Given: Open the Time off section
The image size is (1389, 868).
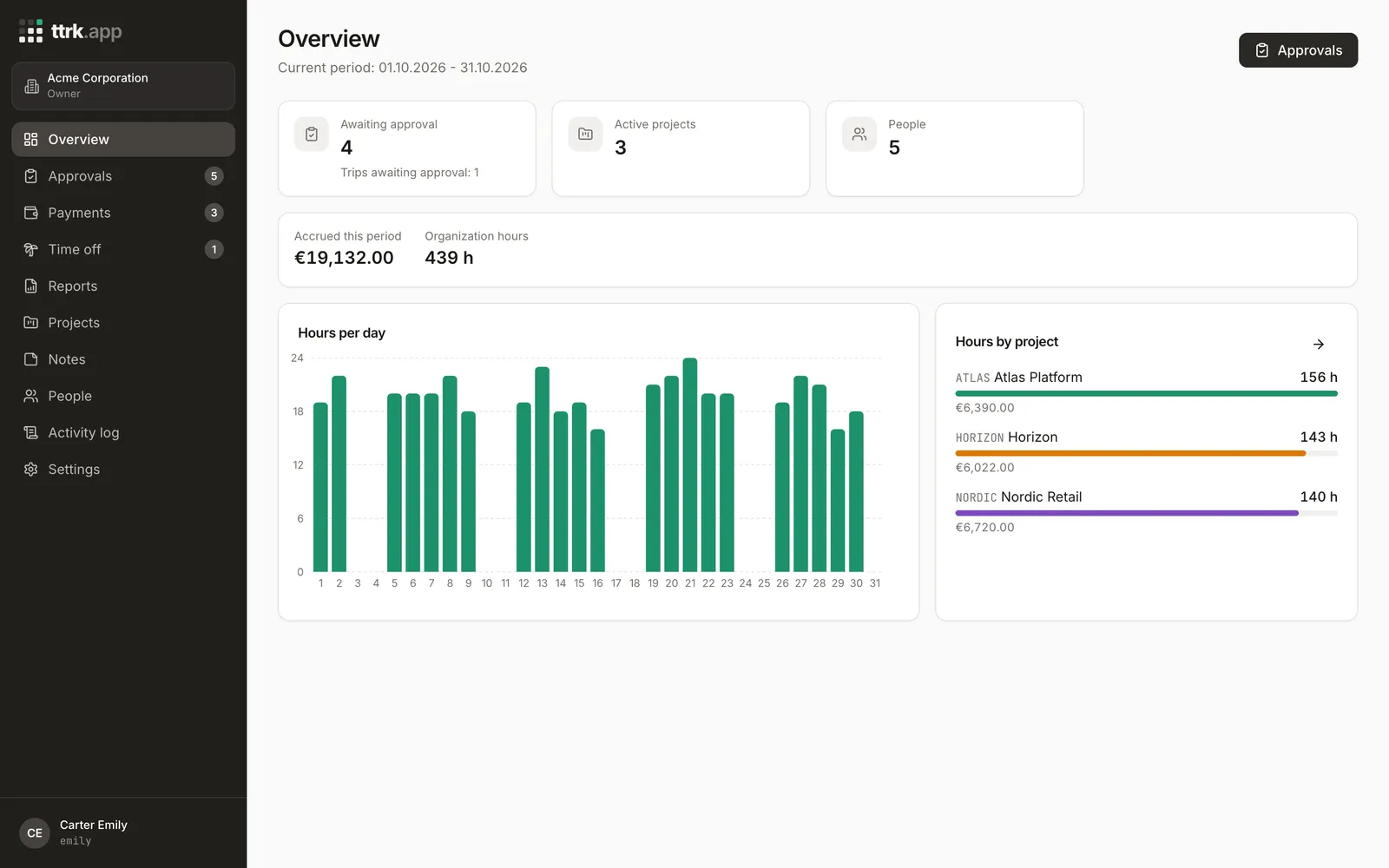Looking at the screenshot, I should [123, 249].
